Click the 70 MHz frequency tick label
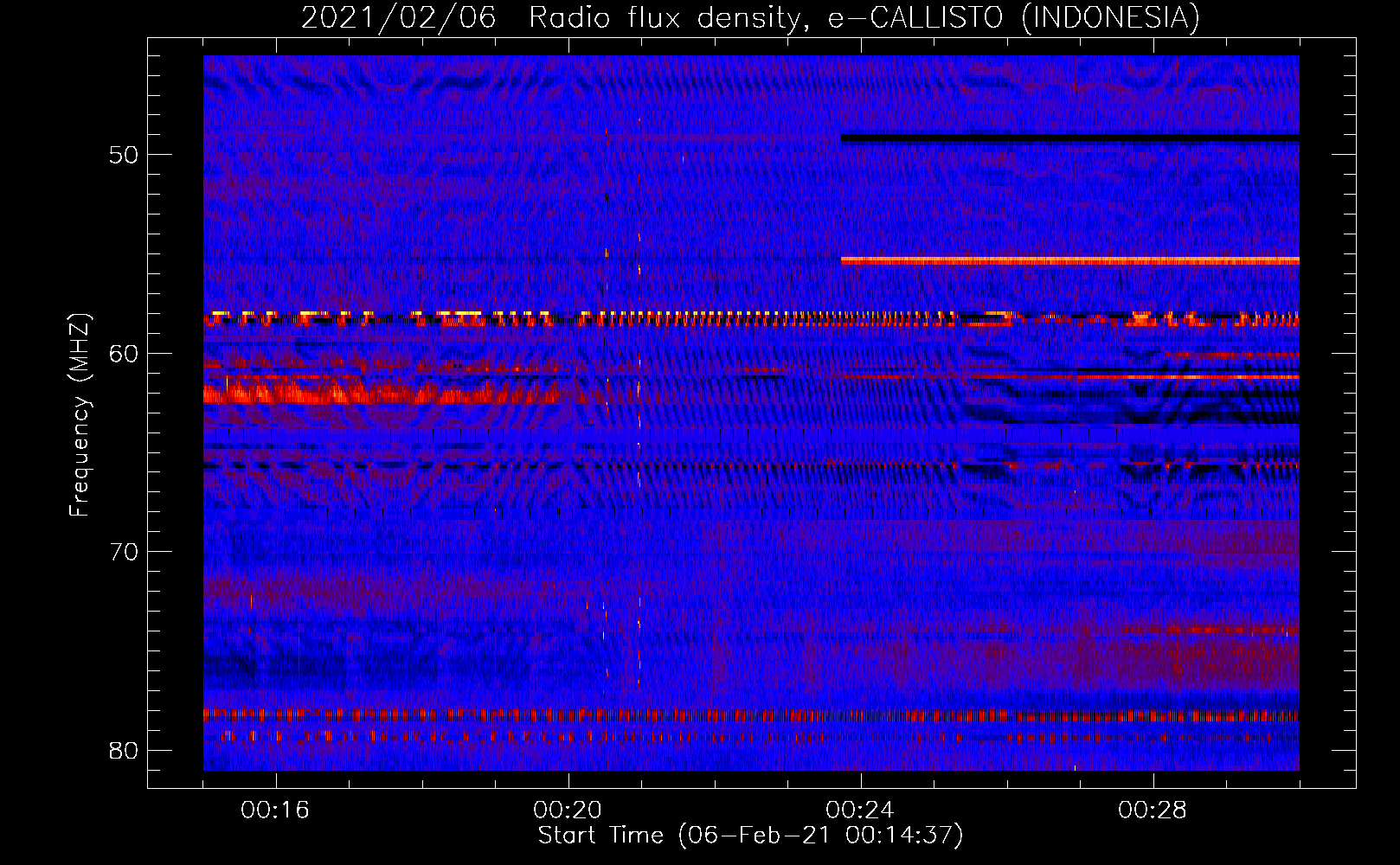This screenshot has height=865, width=1400. click(124, 551)
